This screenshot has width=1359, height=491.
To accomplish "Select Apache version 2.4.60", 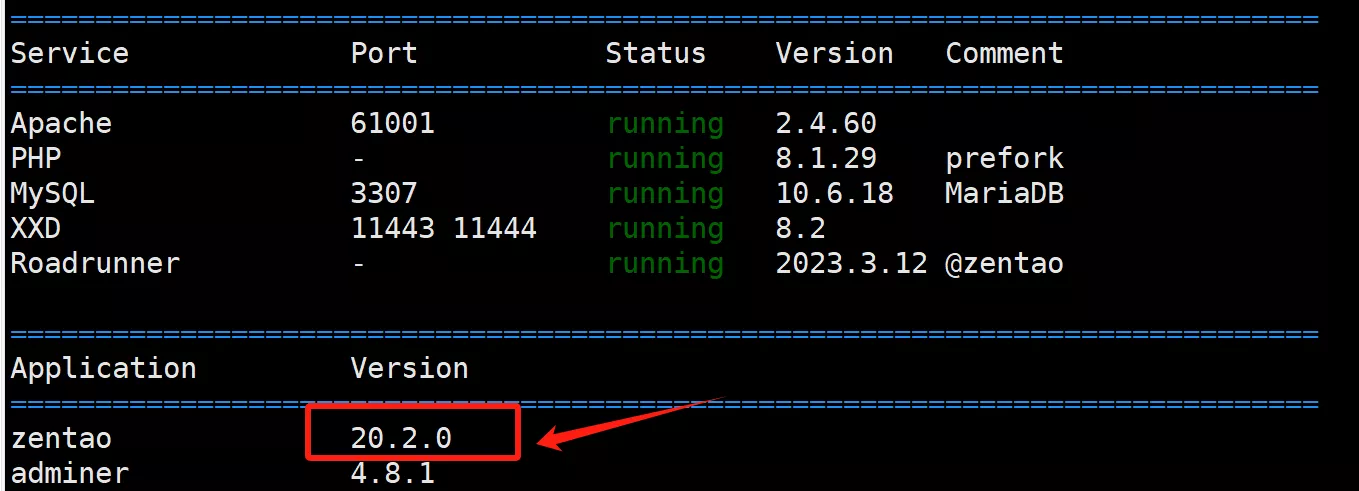I will click(826, 123).
